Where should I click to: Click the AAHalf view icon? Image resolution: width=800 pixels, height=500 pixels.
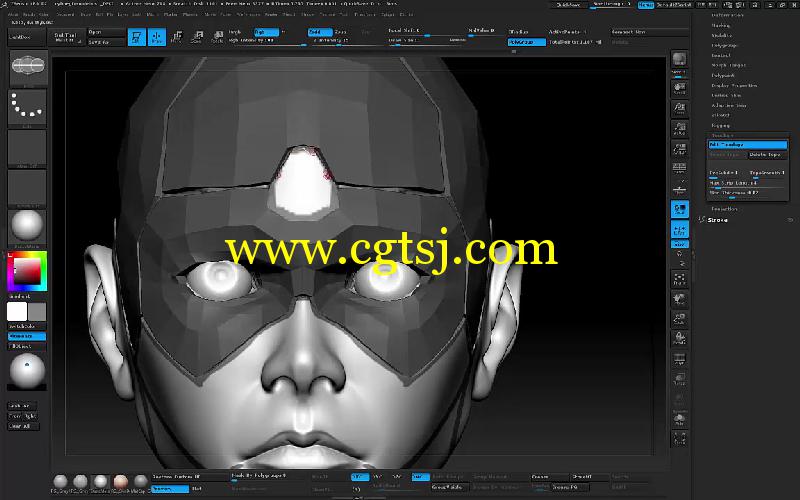click(x=679, y=149)
